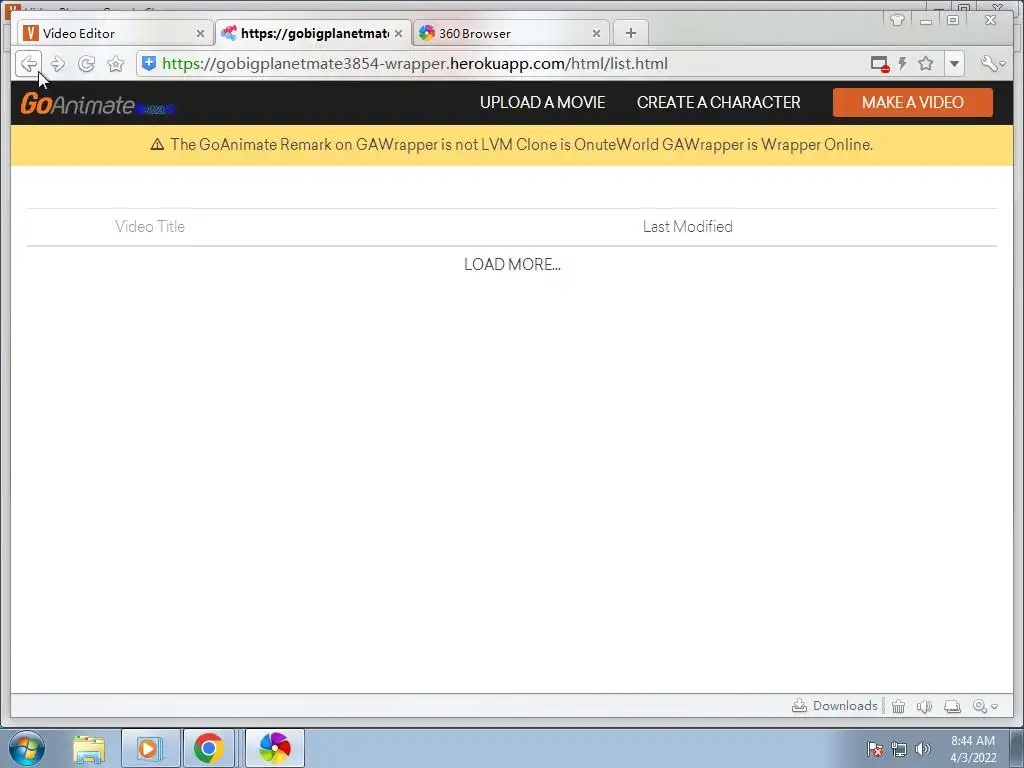Close the 360 Browser tab
This screenshot has height=768, width=1024.
pyautogui.click(x=596, y=33)
